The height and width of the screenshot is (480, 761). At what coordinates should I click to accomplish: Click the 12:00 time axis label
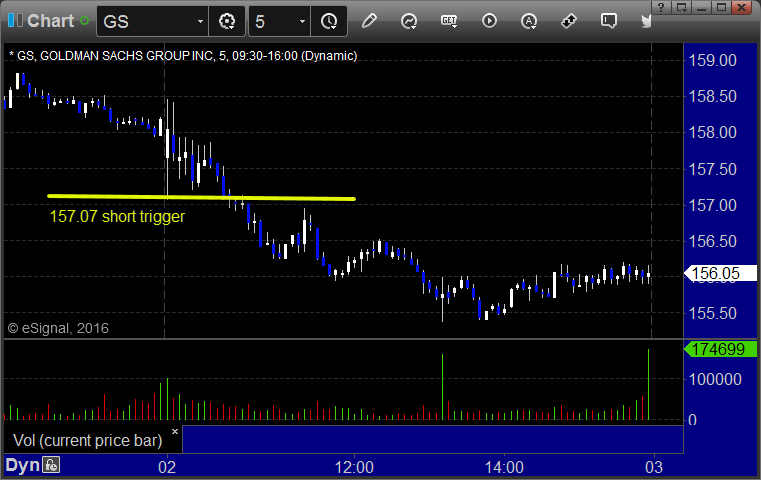point(354,467)
